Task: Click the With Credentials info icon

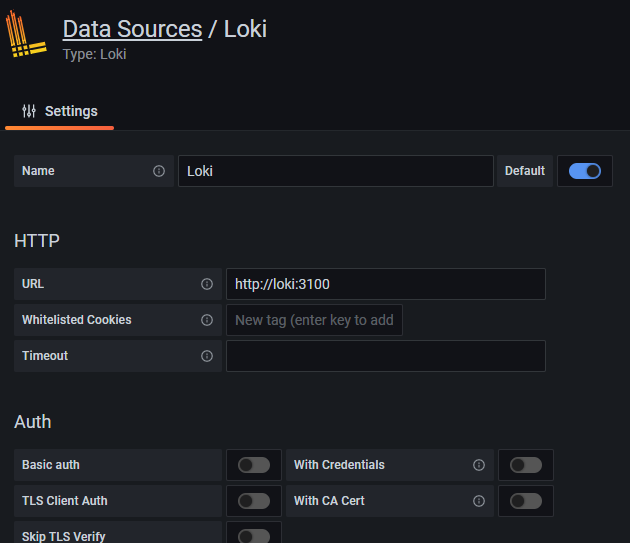Action: pyautogui.click(x=479, y=465)
